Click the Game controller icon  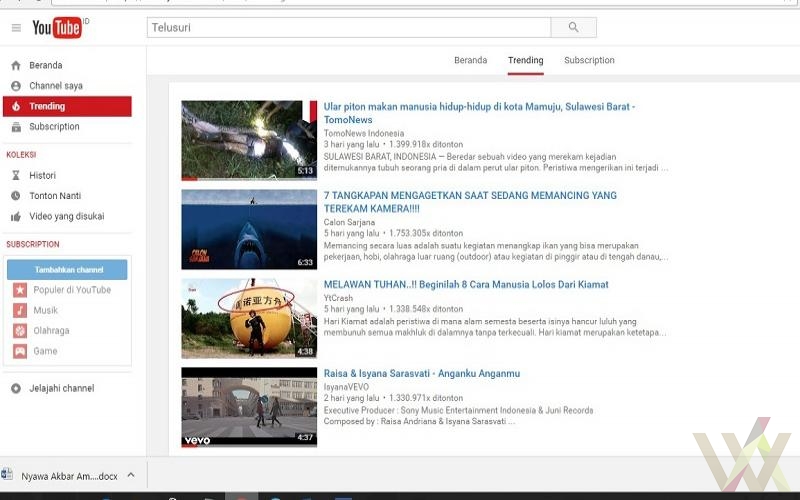(20, 351)
